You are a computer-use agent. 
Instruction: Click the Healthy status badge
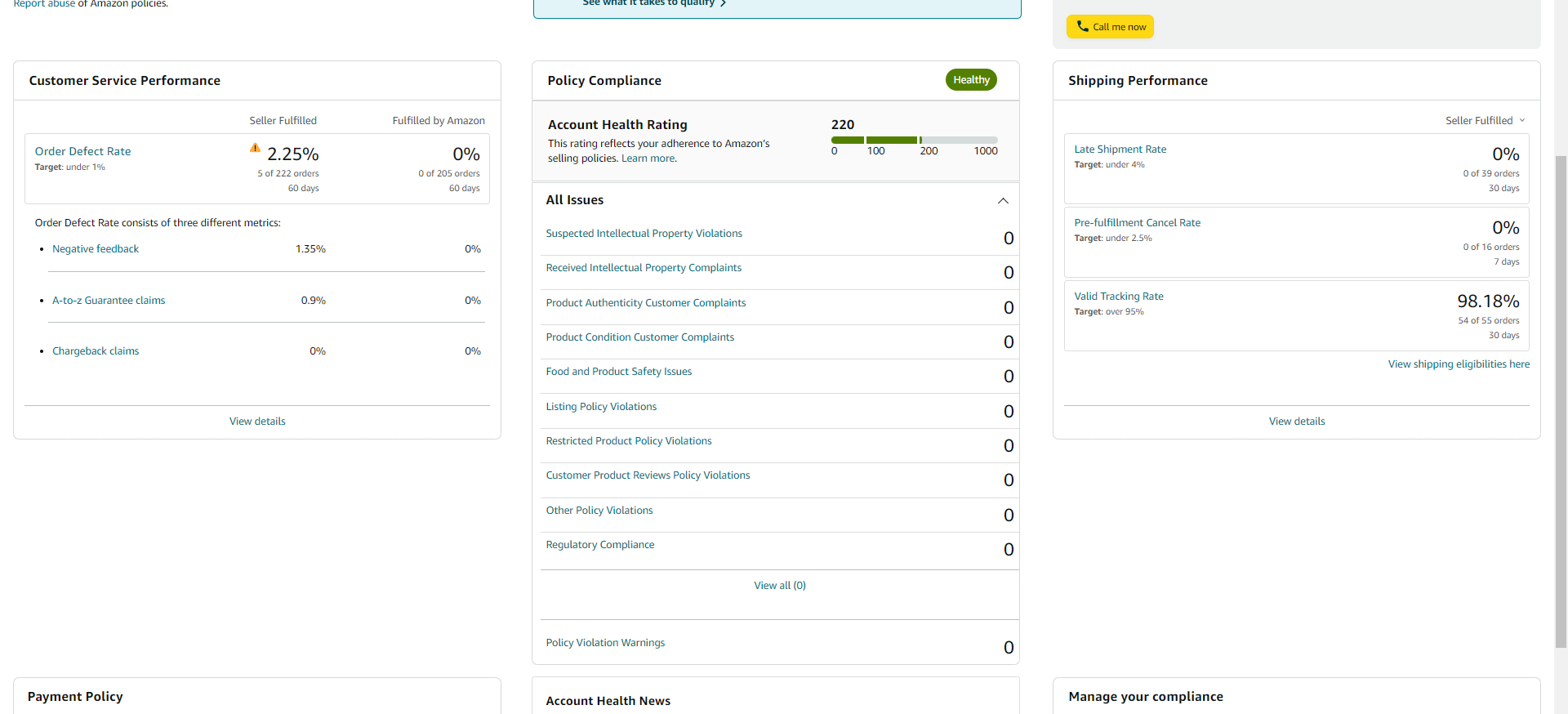point(971,80)
